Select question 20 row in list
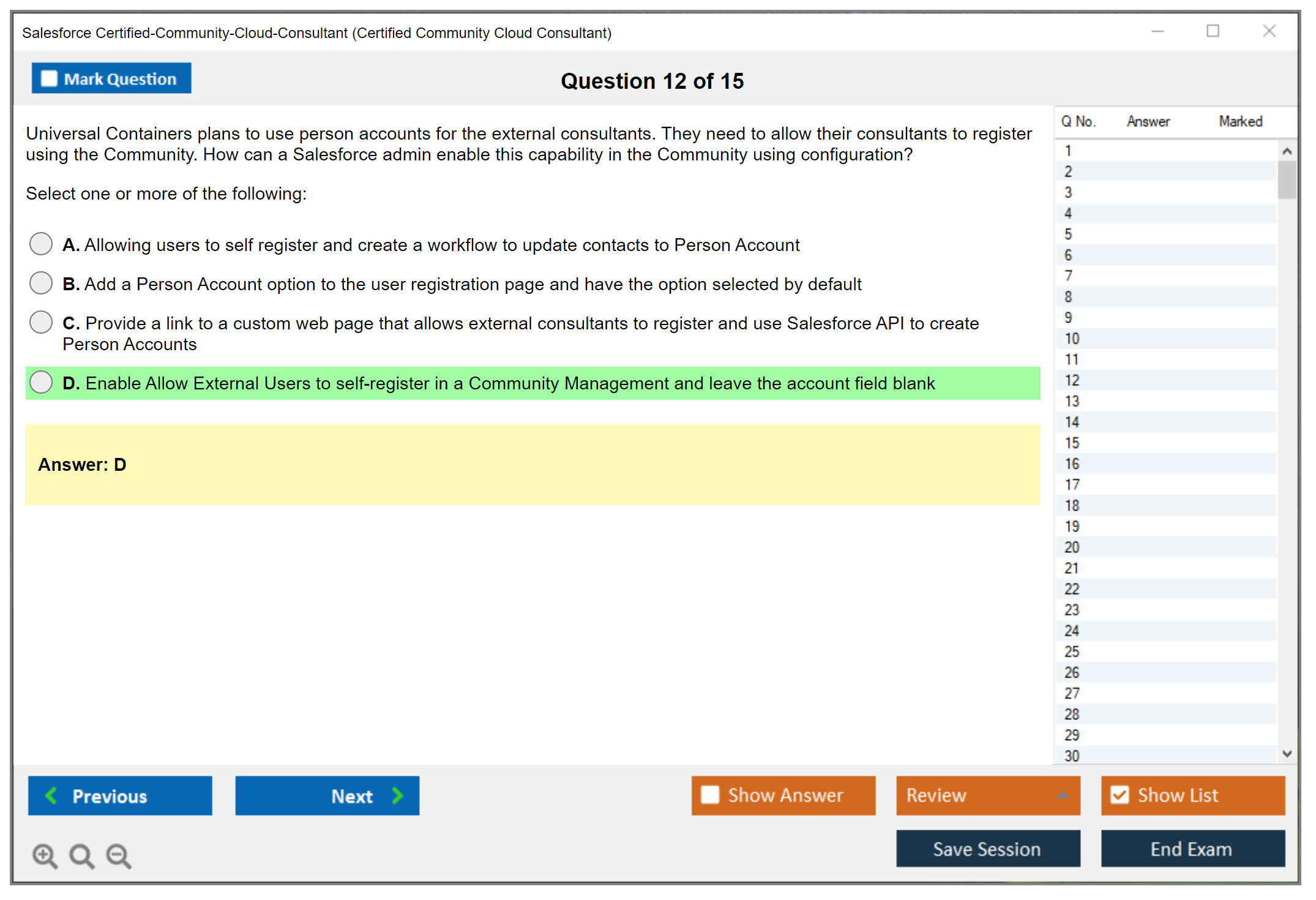This screenshot has width=1316, height=900. [1072, 547]
